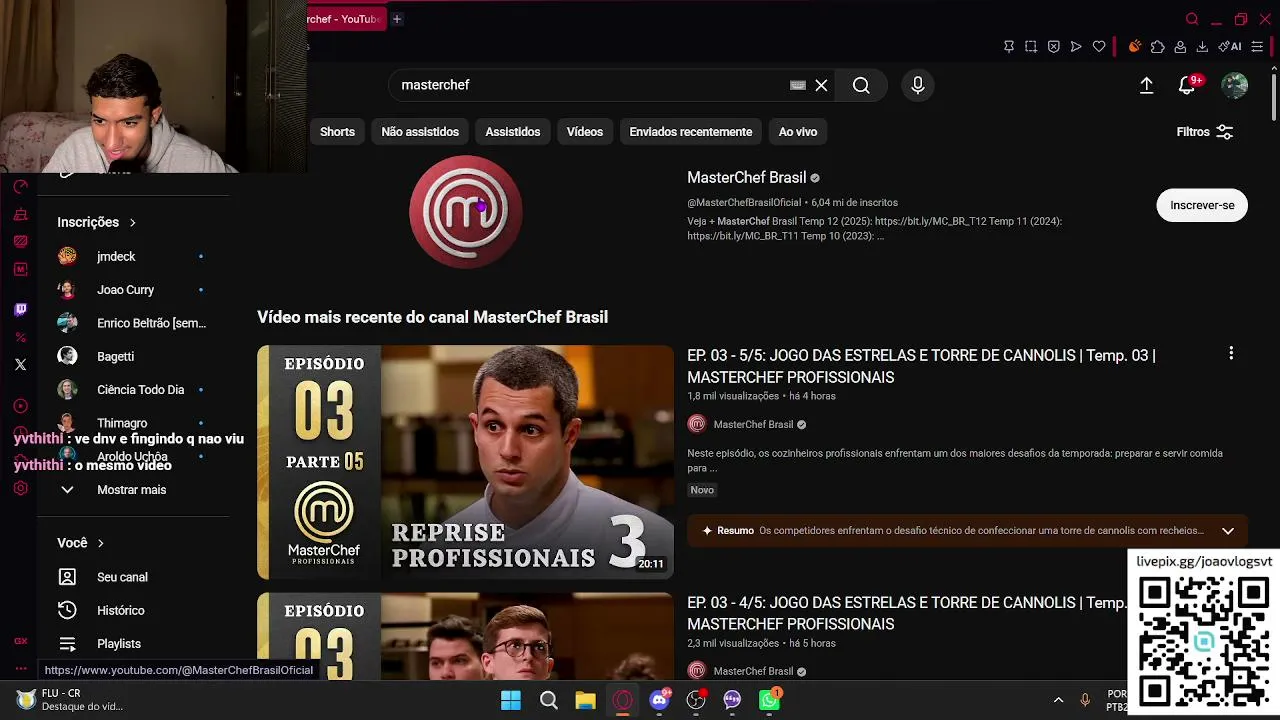Expand the Resumo summary chevron
Viewport: 1280px width, 720px height.
[x=1228, y=531]
